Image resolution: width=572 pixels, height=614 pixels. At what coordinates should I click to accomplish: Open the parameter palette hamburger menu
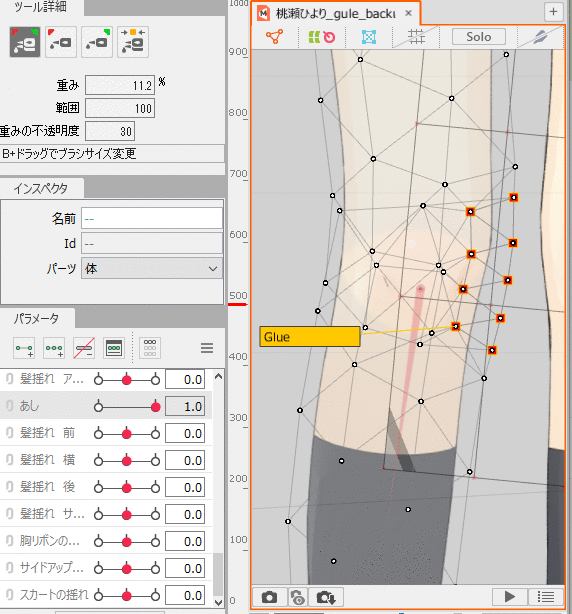coord(207,348)
